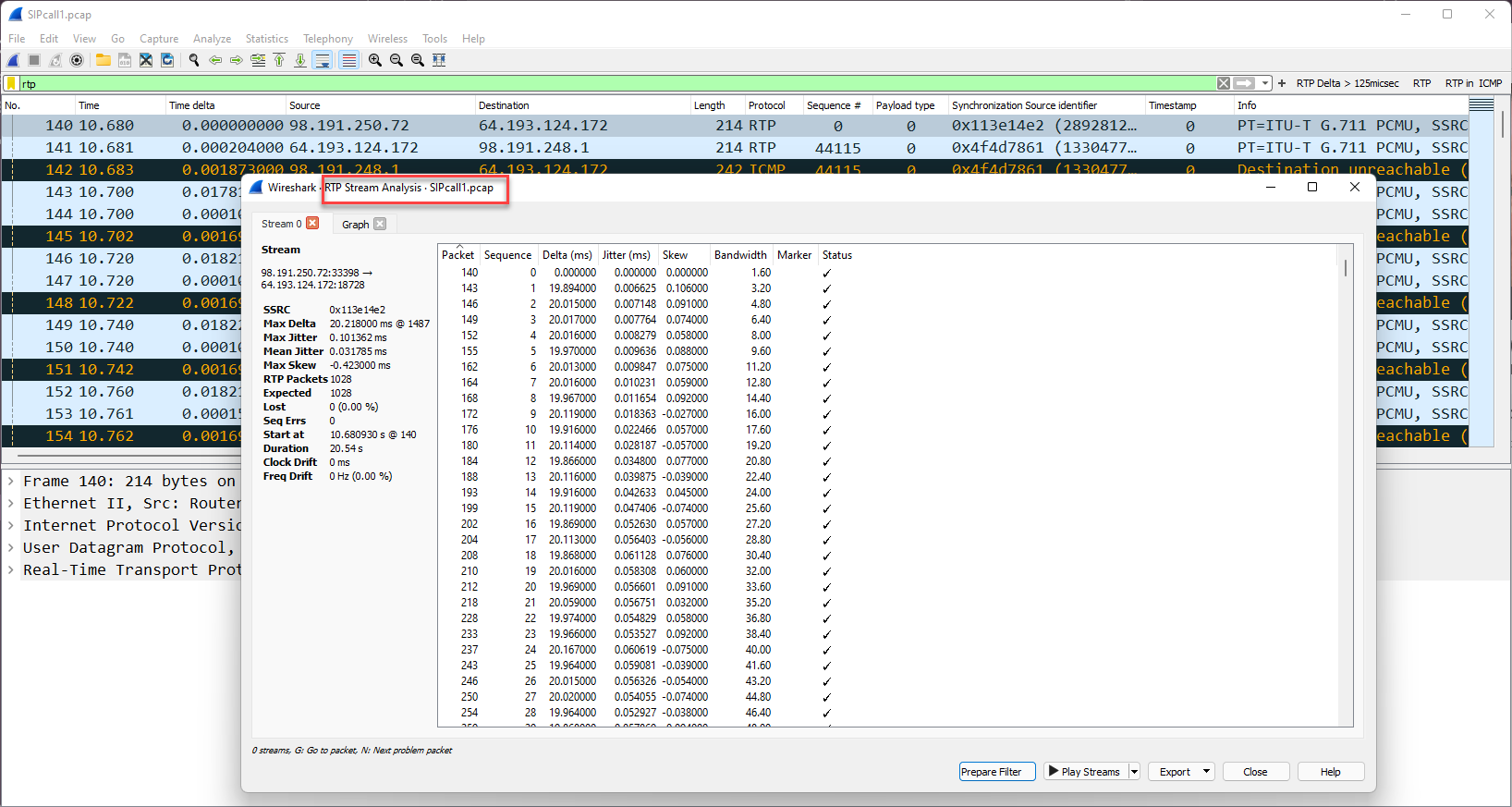Screen dimensions: 1512x807
Task: Click the capture options gear icon
Action: coord(77,60)
